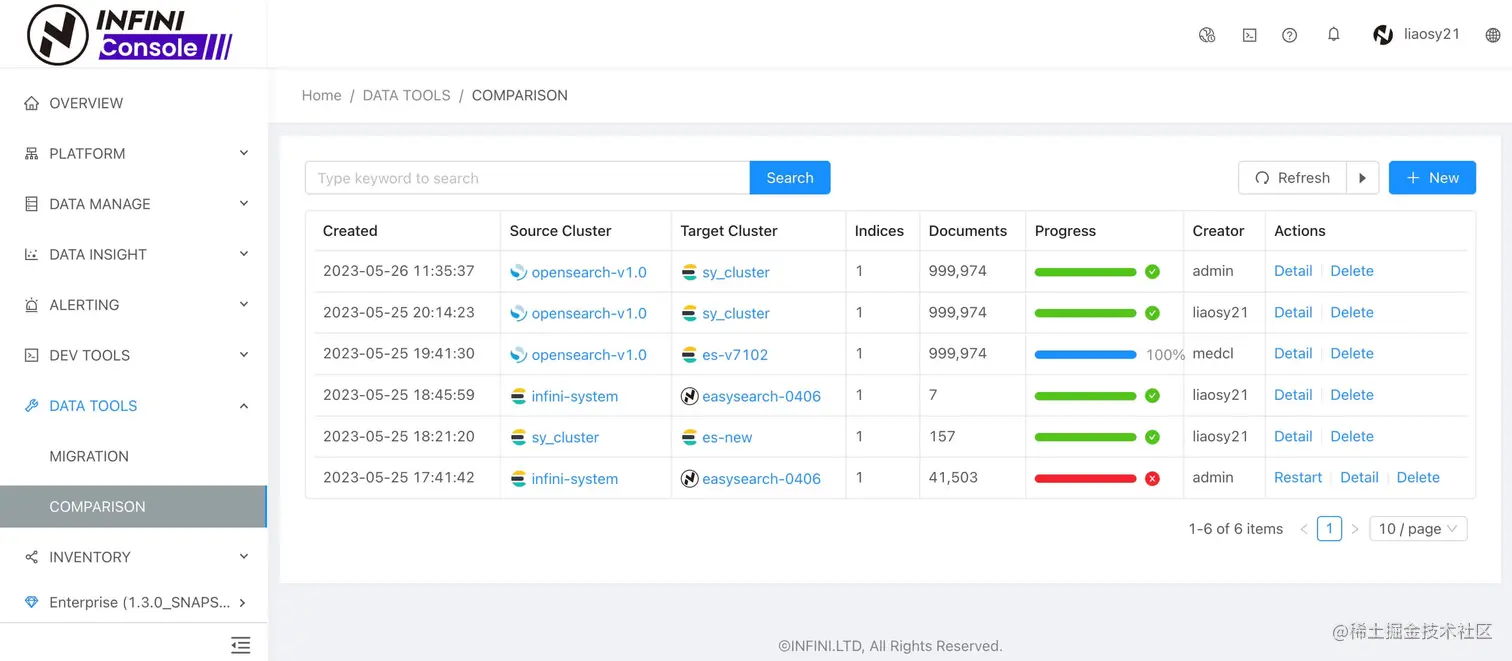Open the 10 / page size dropdown
1512x661 pixels.
coord(1418,529)
